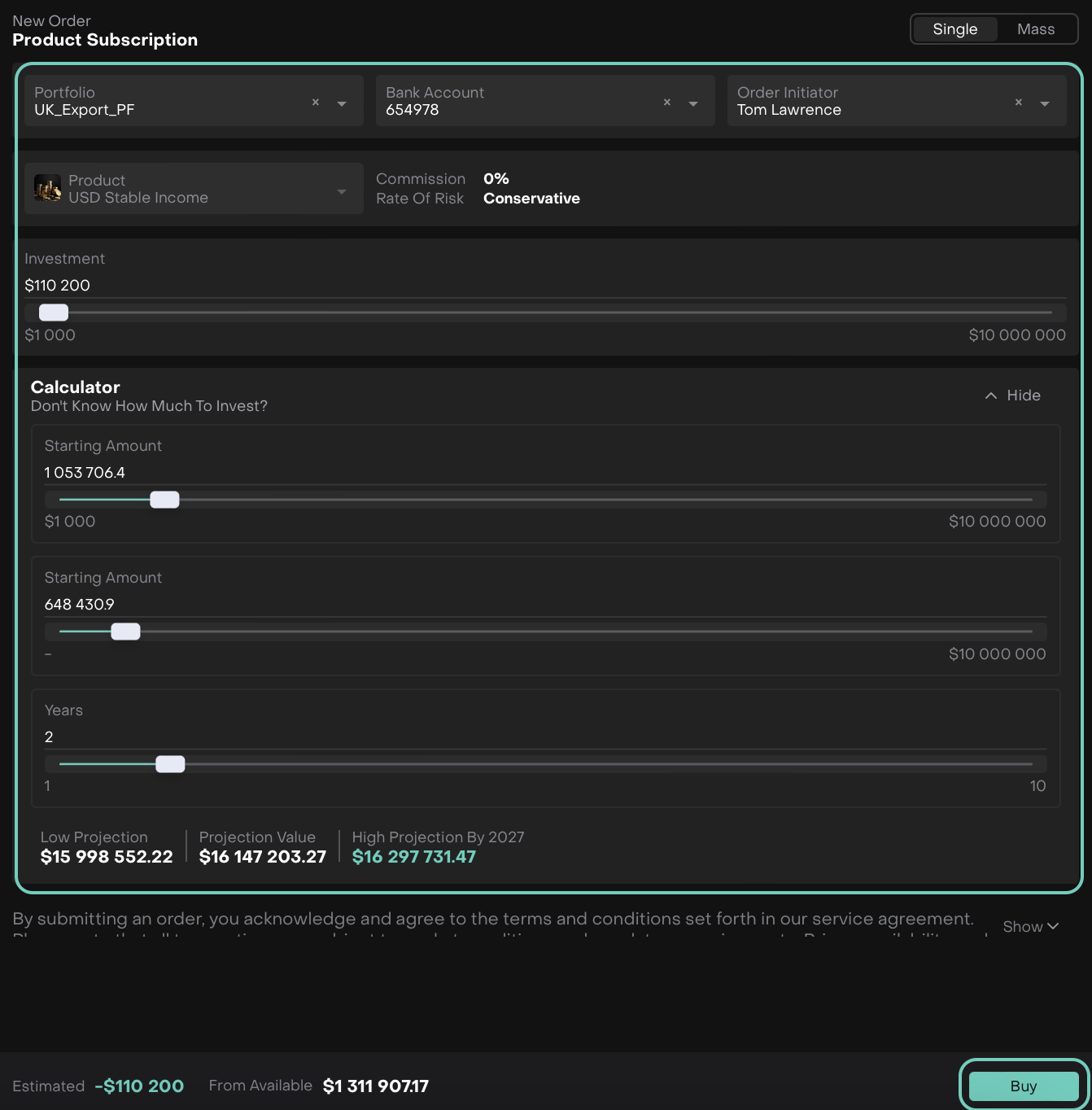
Task: Hide the Calculator section
Action: 1013,395
